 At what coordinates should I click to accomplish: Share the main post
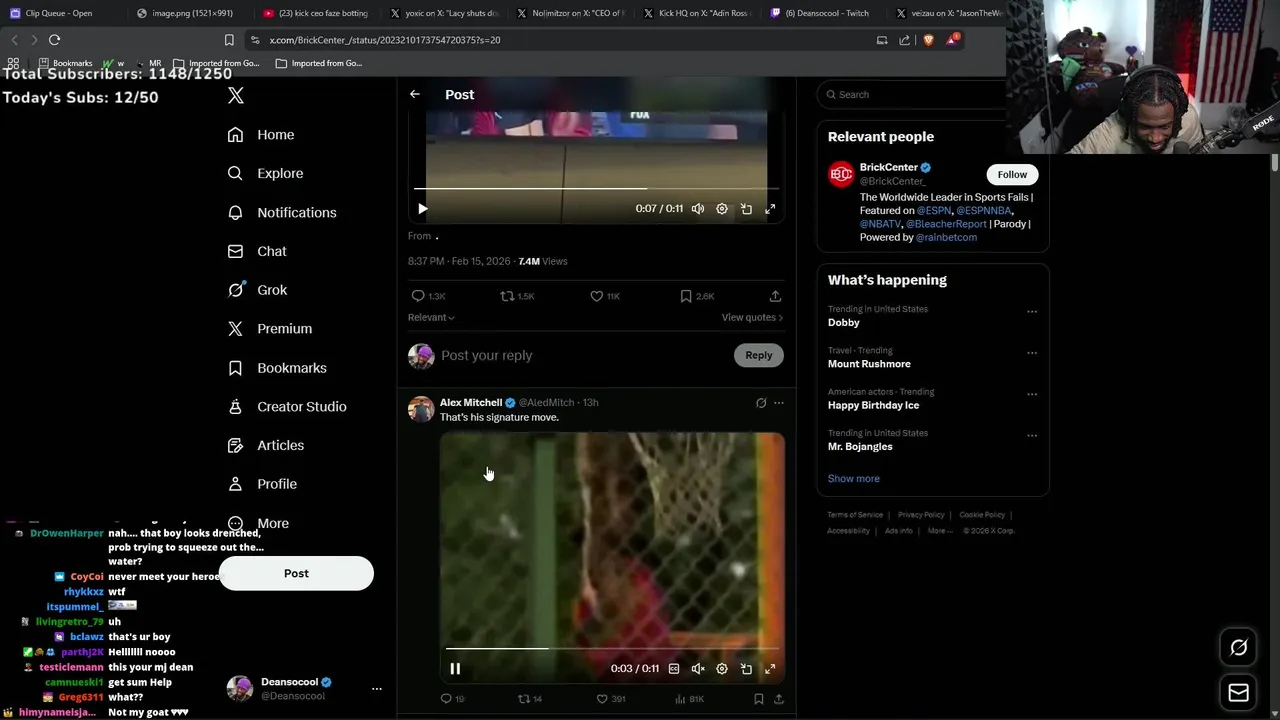point(775,296)
